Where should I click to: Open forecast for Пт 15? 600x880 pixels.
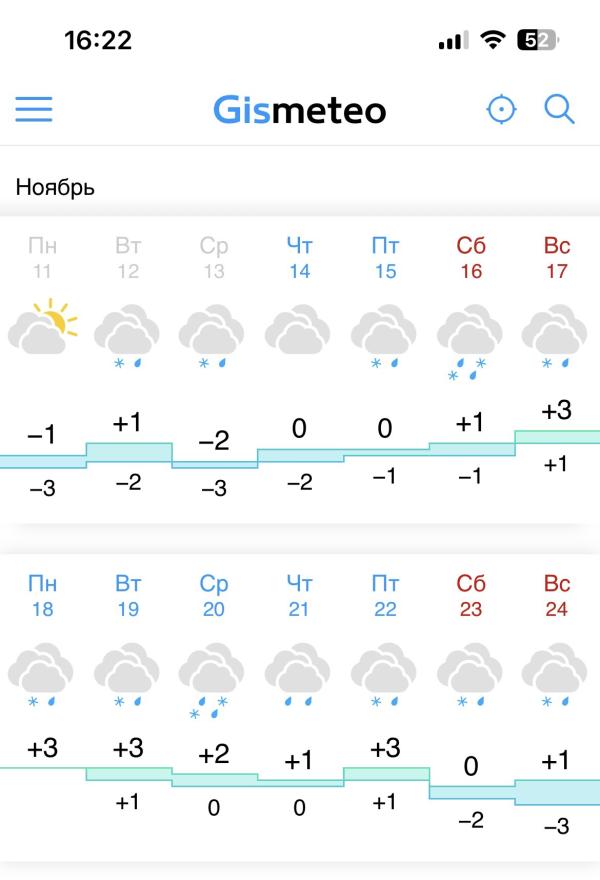pyautogui.click(x=385, y=258)
